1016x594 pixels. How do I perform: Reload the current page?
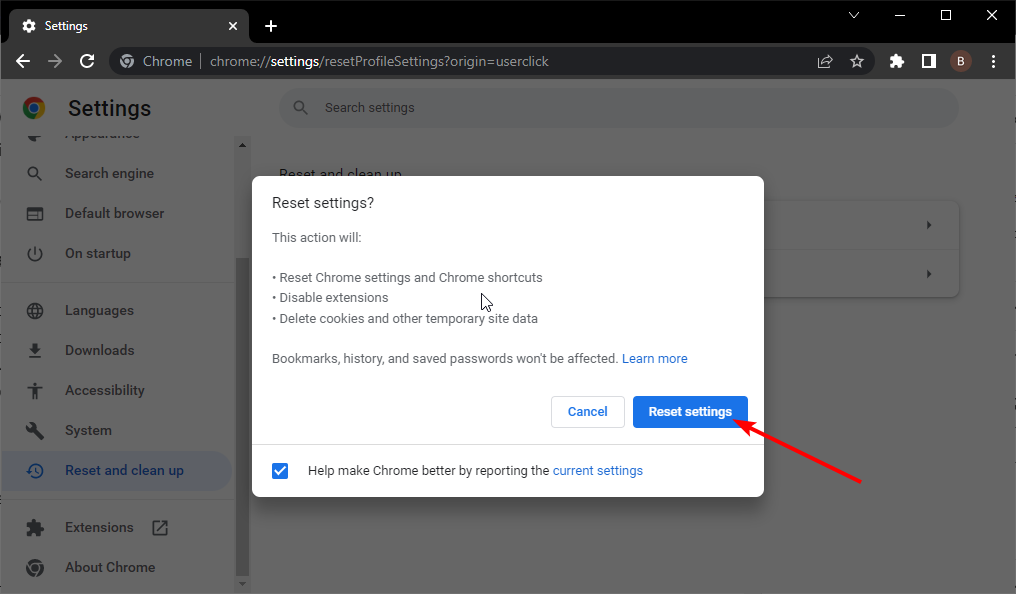coord(87,61)
